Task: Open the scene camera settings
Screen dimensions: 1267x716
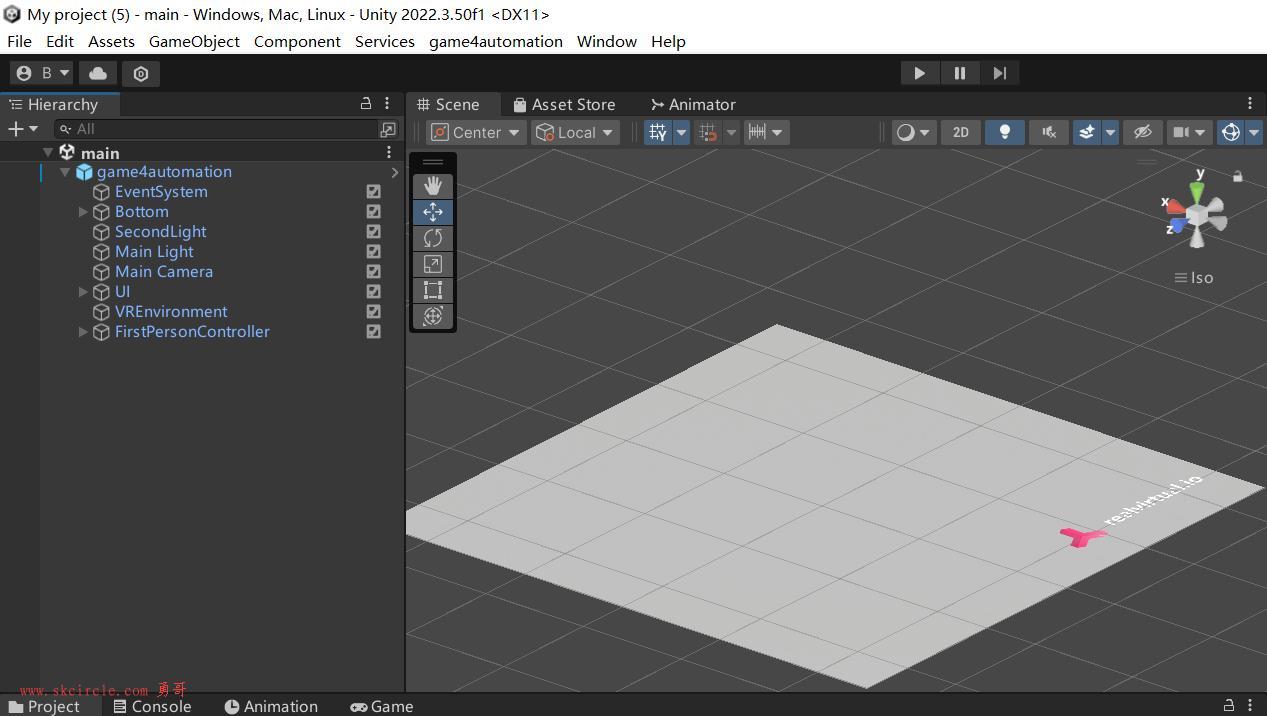Action: [1190, 132]
